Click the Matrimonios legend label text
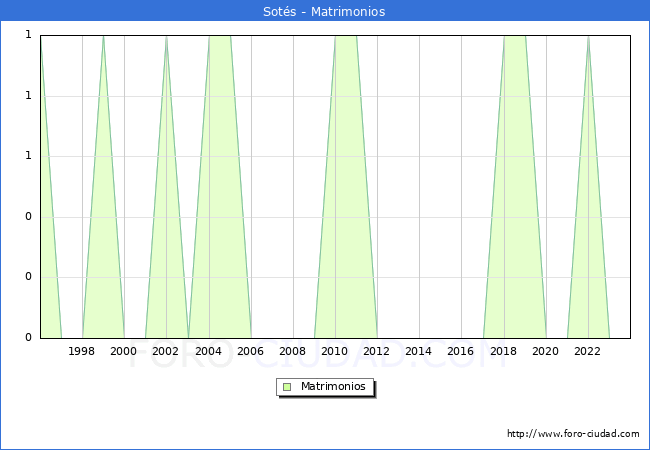This screenshot has width=650, height=450. tap(333, 387)
